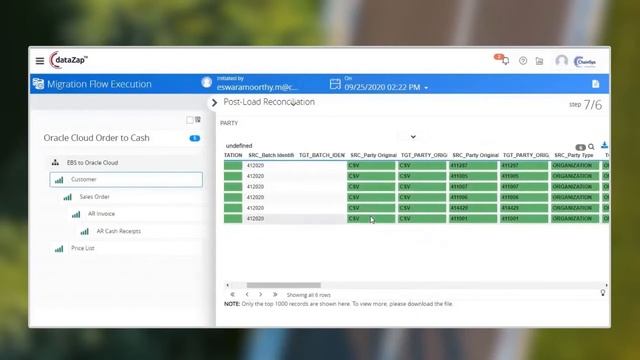Click the grid view icon beside checkbox
Image resolution: width=640 pixels, height=360 pixels.
[x=198, y=120]
